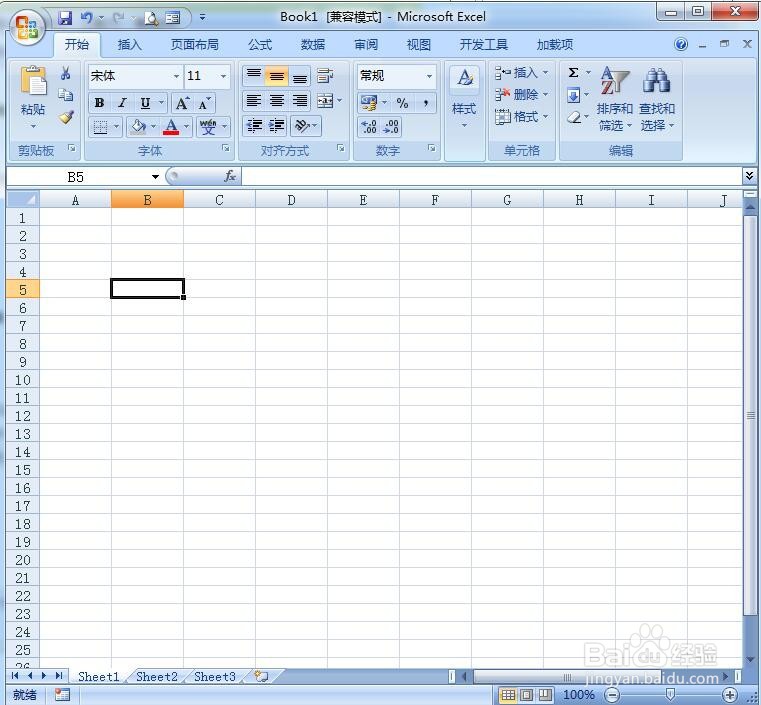This screenshot has width=761, height=705.
Task: Click the zoom slider handle
Action: (x=670, y=694)
